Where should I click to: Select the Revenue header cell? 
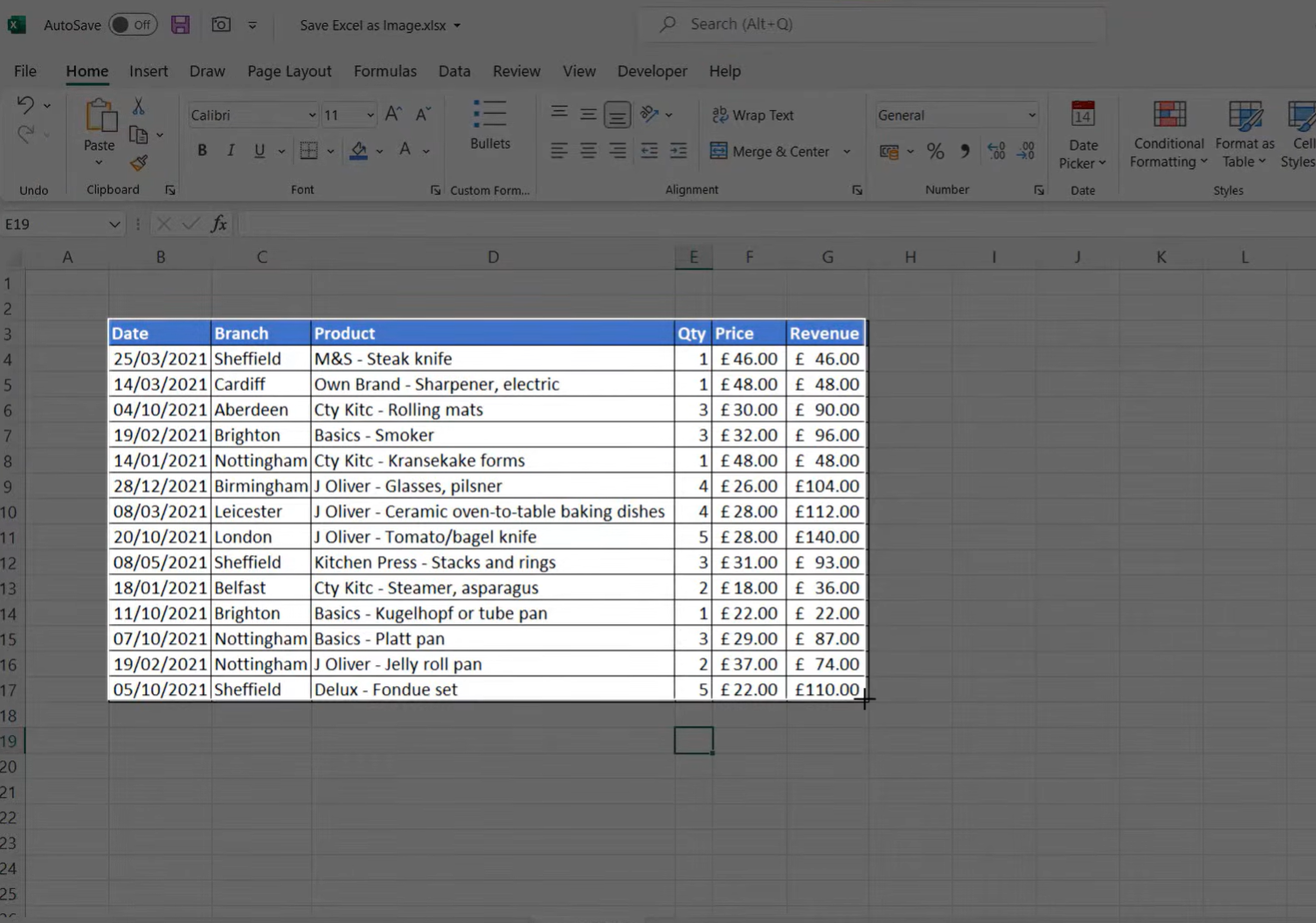[x=826, y=333]
